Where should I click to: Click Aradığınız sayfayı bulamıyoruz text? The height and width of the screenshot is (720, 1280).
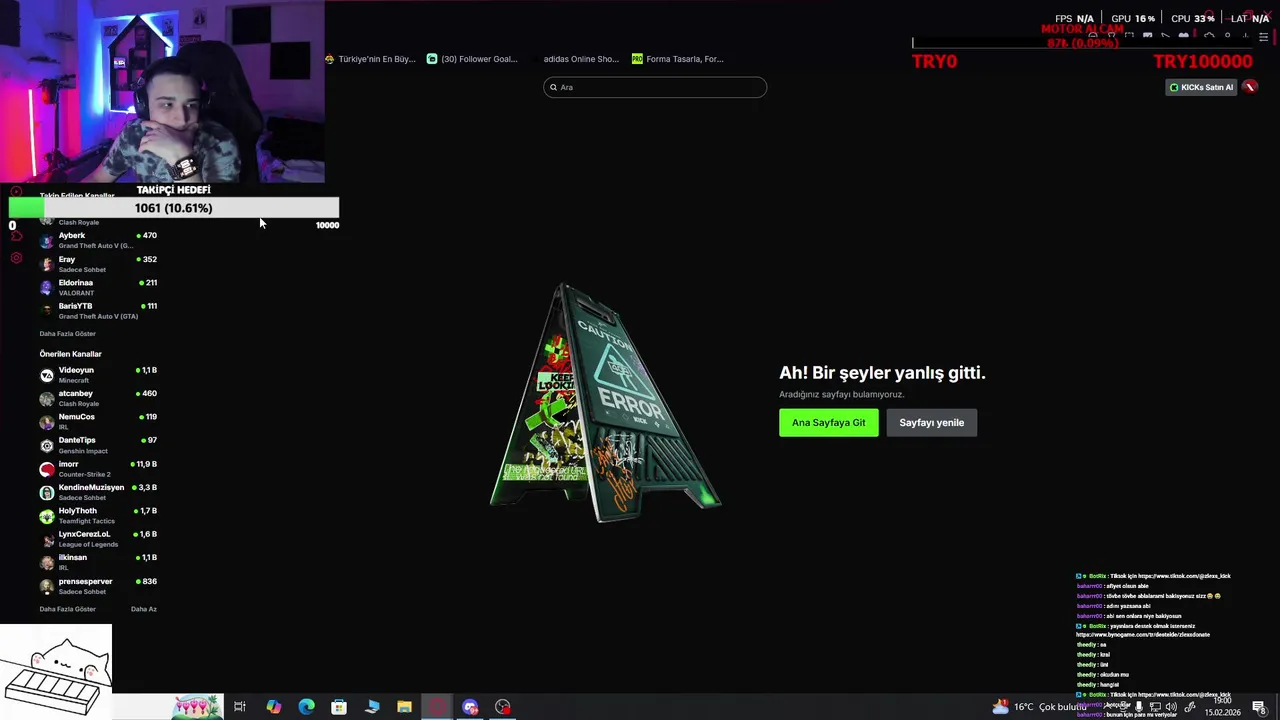[841, 394]
